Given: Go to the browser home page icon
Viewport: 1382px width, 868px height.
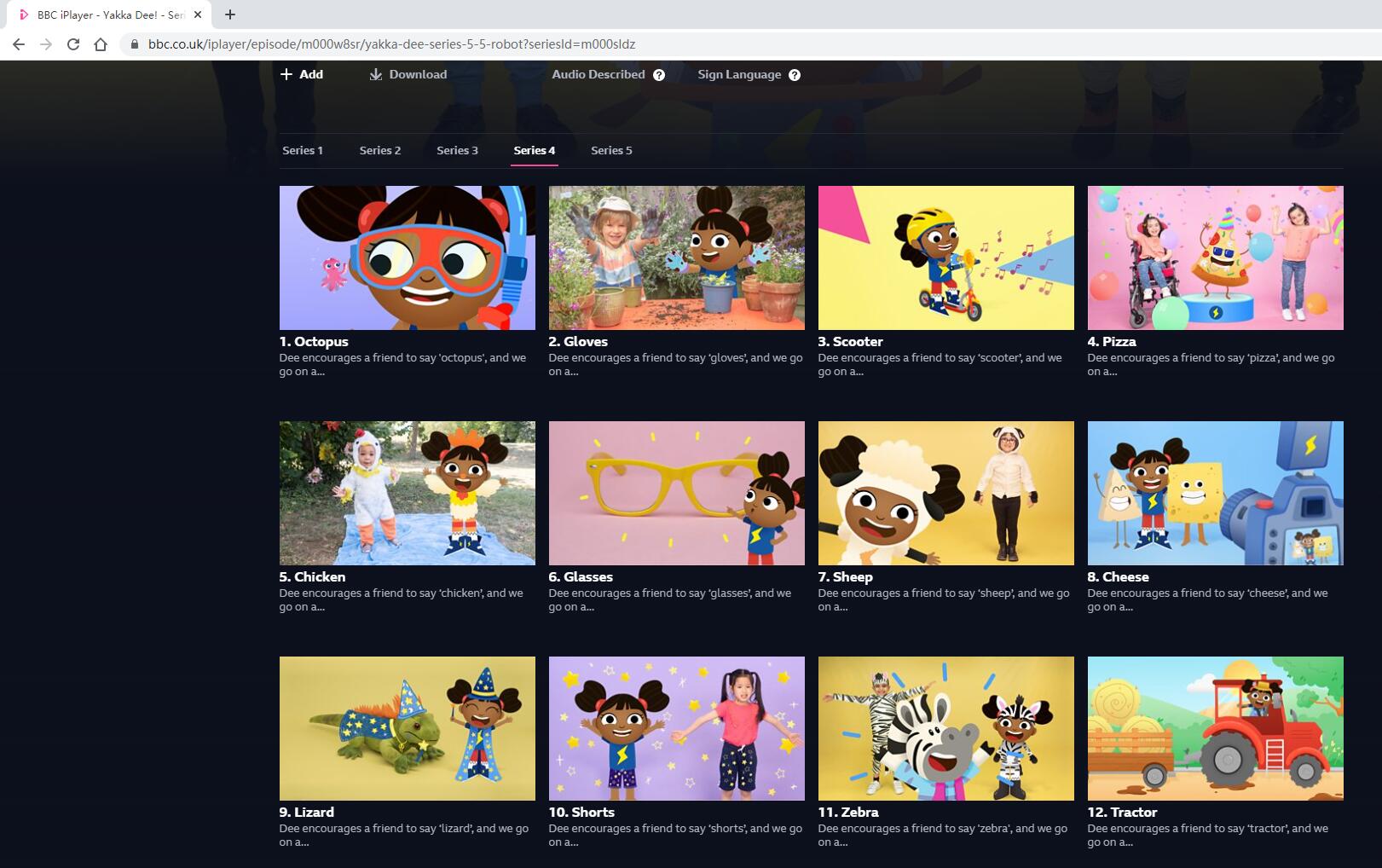Looking at the screenshot, I should (x=101, y=44).
